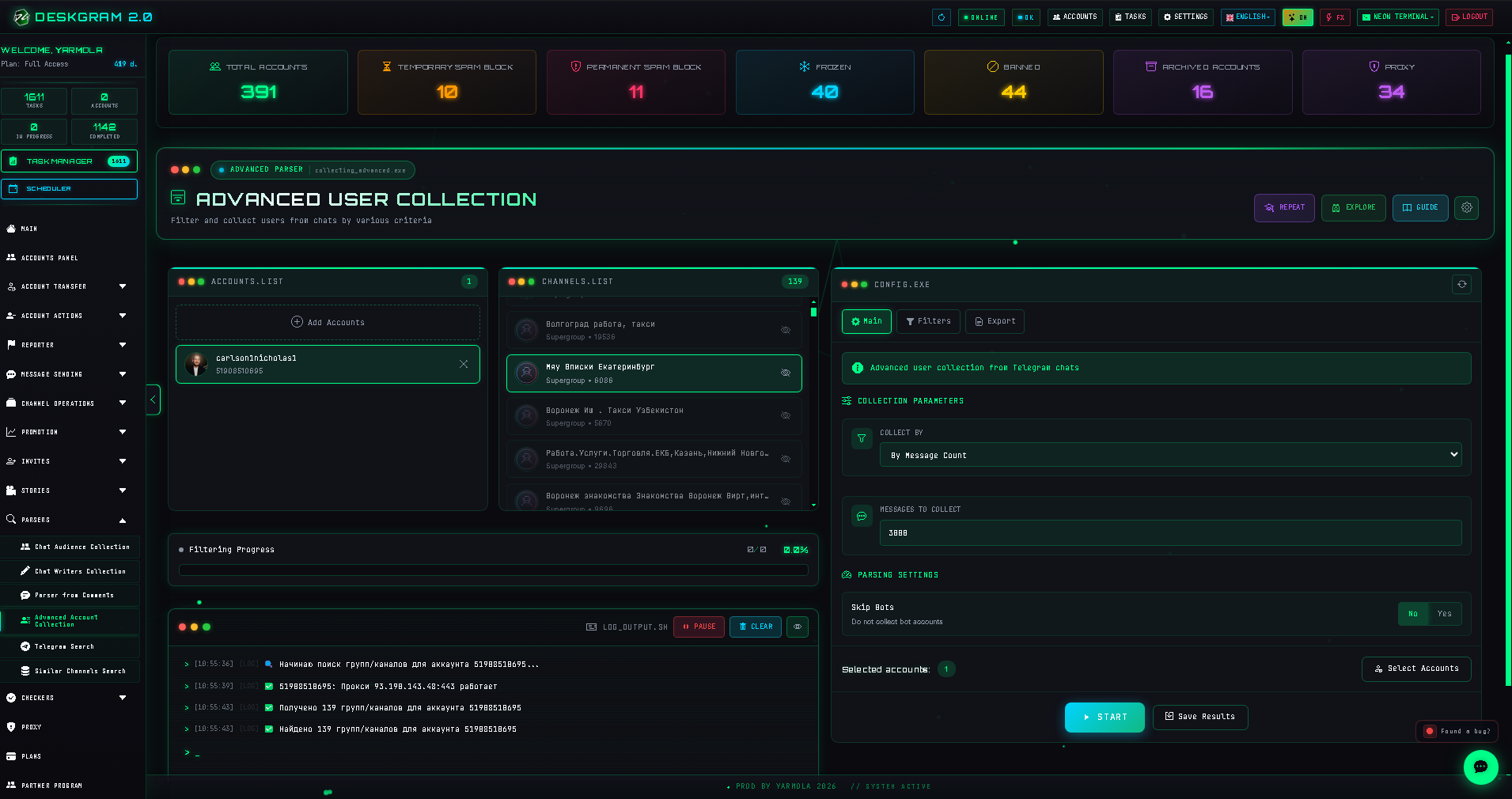Open the English language dropdown
Screen dimensions: 1512x799
(1248, 17)
